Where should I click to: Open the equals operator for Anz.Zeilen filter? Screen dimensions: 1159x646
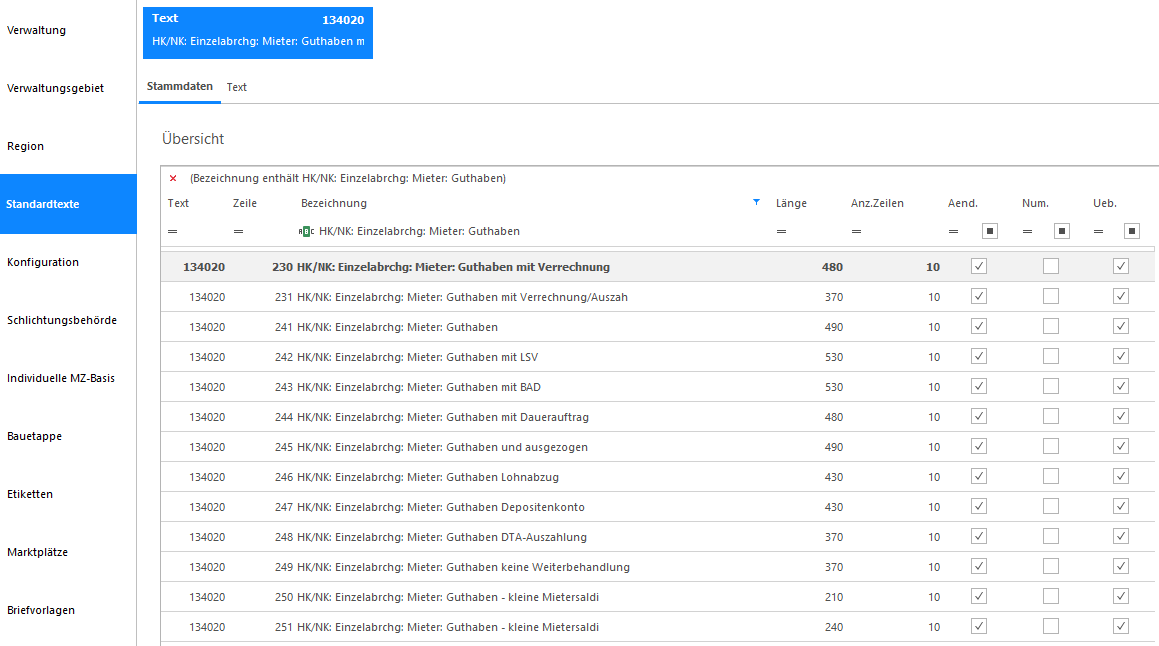[856, 231]
